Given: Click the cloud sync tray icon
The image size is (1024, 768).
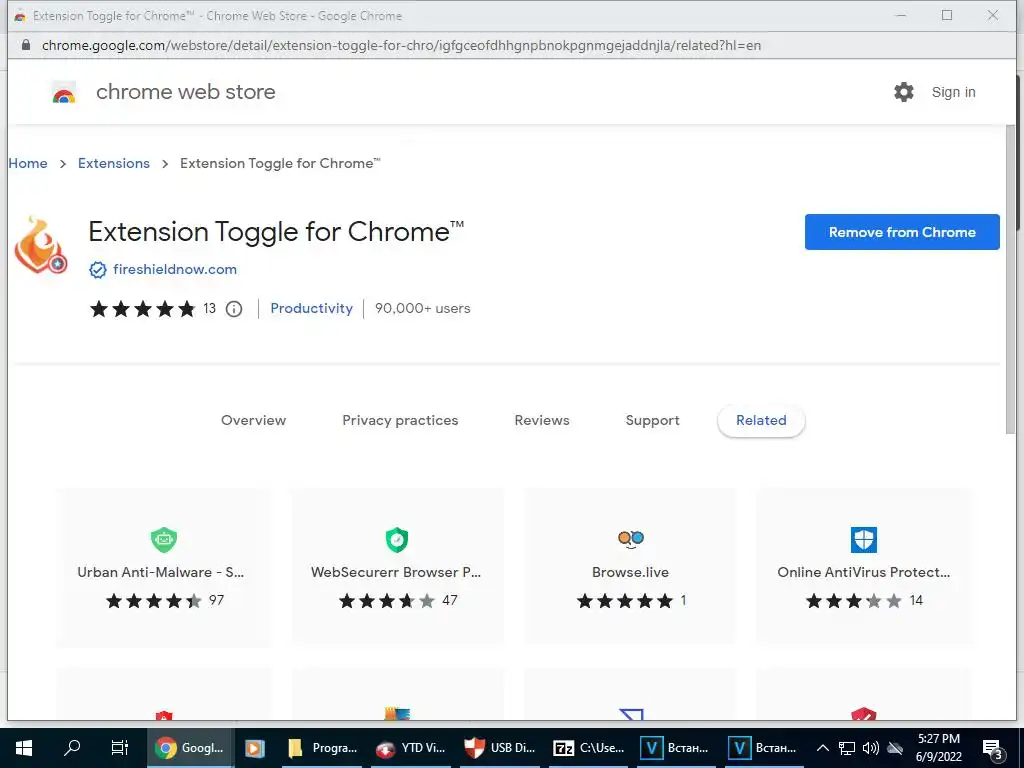Looking at the screenshot, I should pos(895,748).
